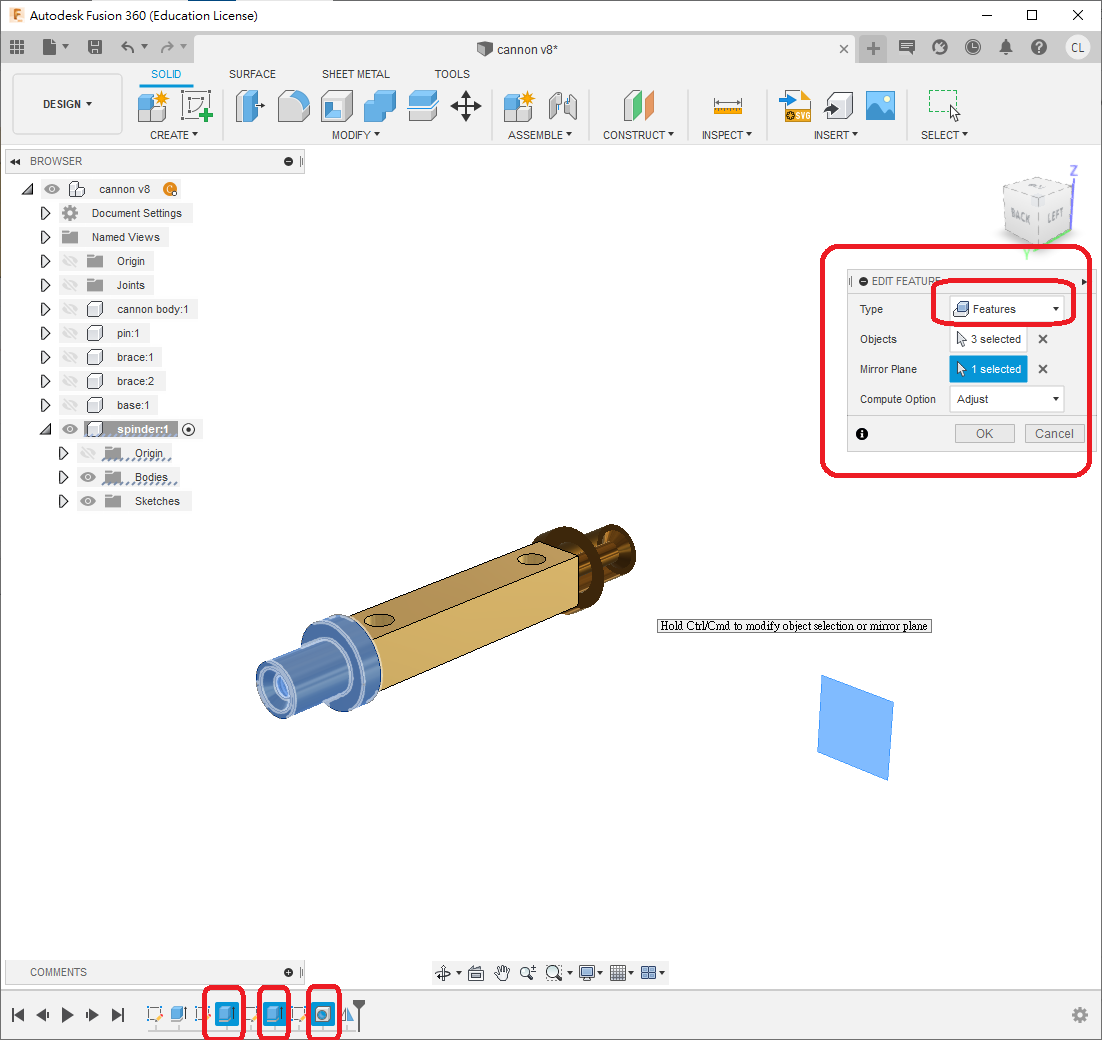Clear the Mirror Plane selection
The image size is (1102, 1040).
click(x=1042, y=369)
